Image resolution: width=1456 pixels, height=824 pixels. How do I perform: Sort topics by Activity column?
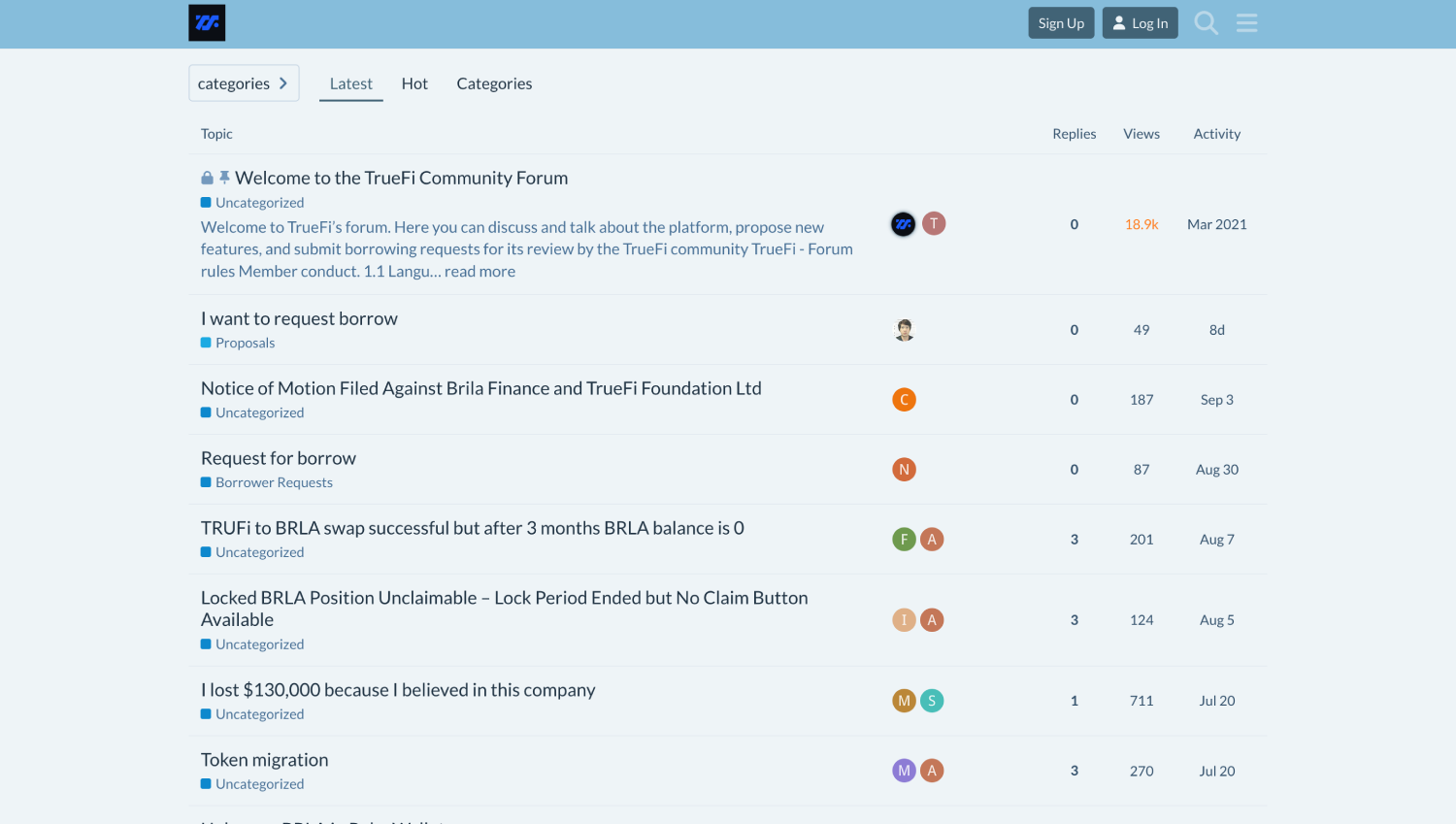[1217, 134]
